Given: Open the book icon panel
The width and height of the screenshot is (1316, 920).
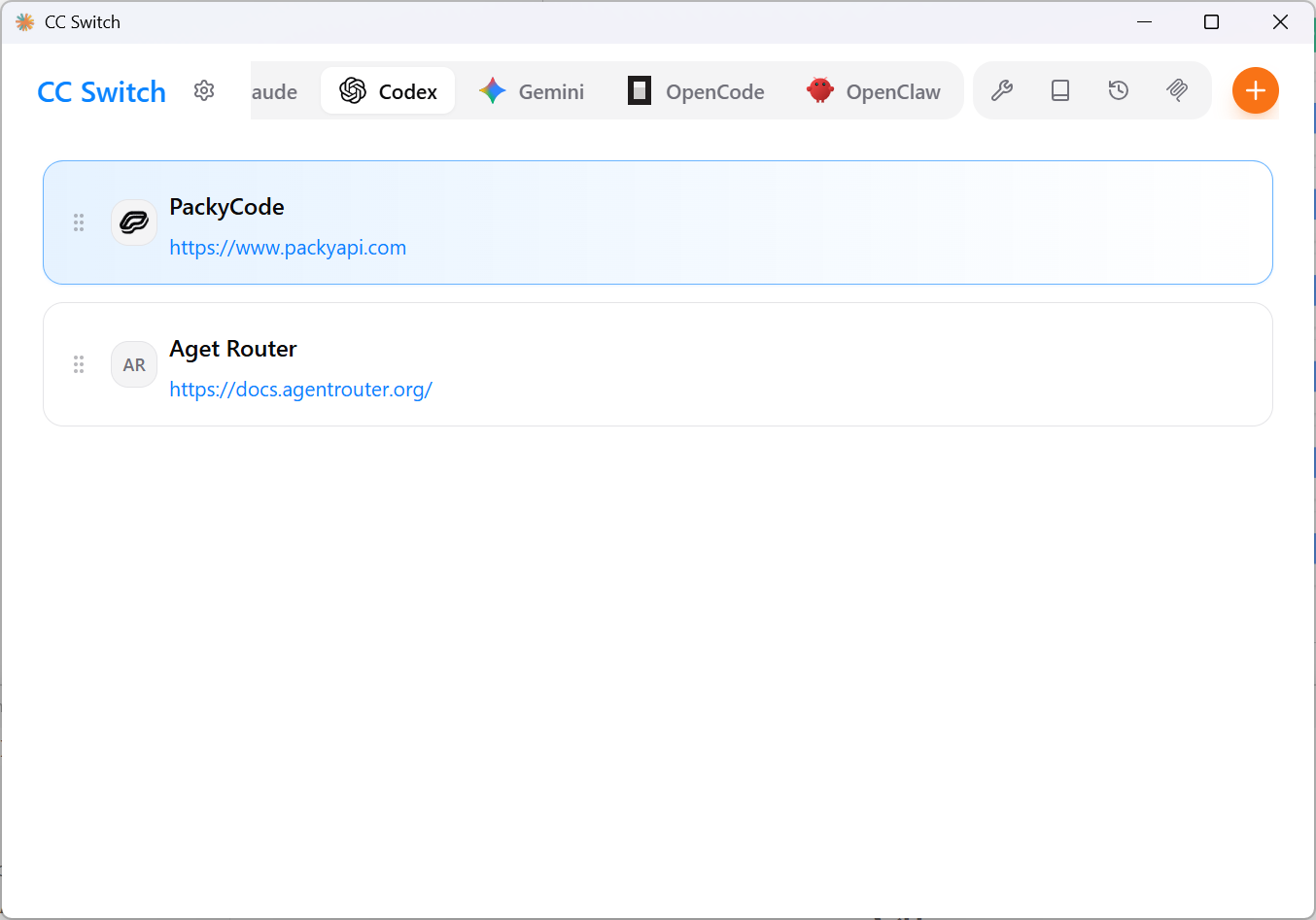Looking at the screenshot, I should [x=1060, y=90].
